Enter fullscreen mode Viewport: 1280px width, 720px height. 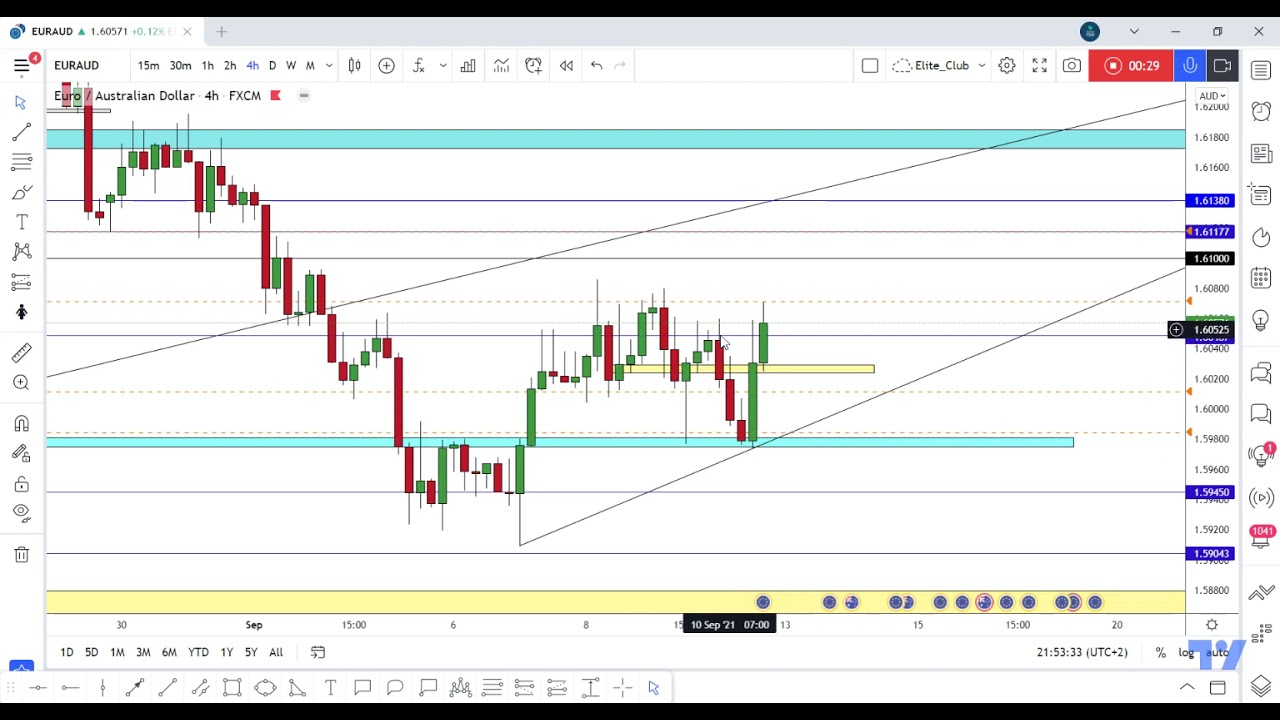click(1040, 66)
